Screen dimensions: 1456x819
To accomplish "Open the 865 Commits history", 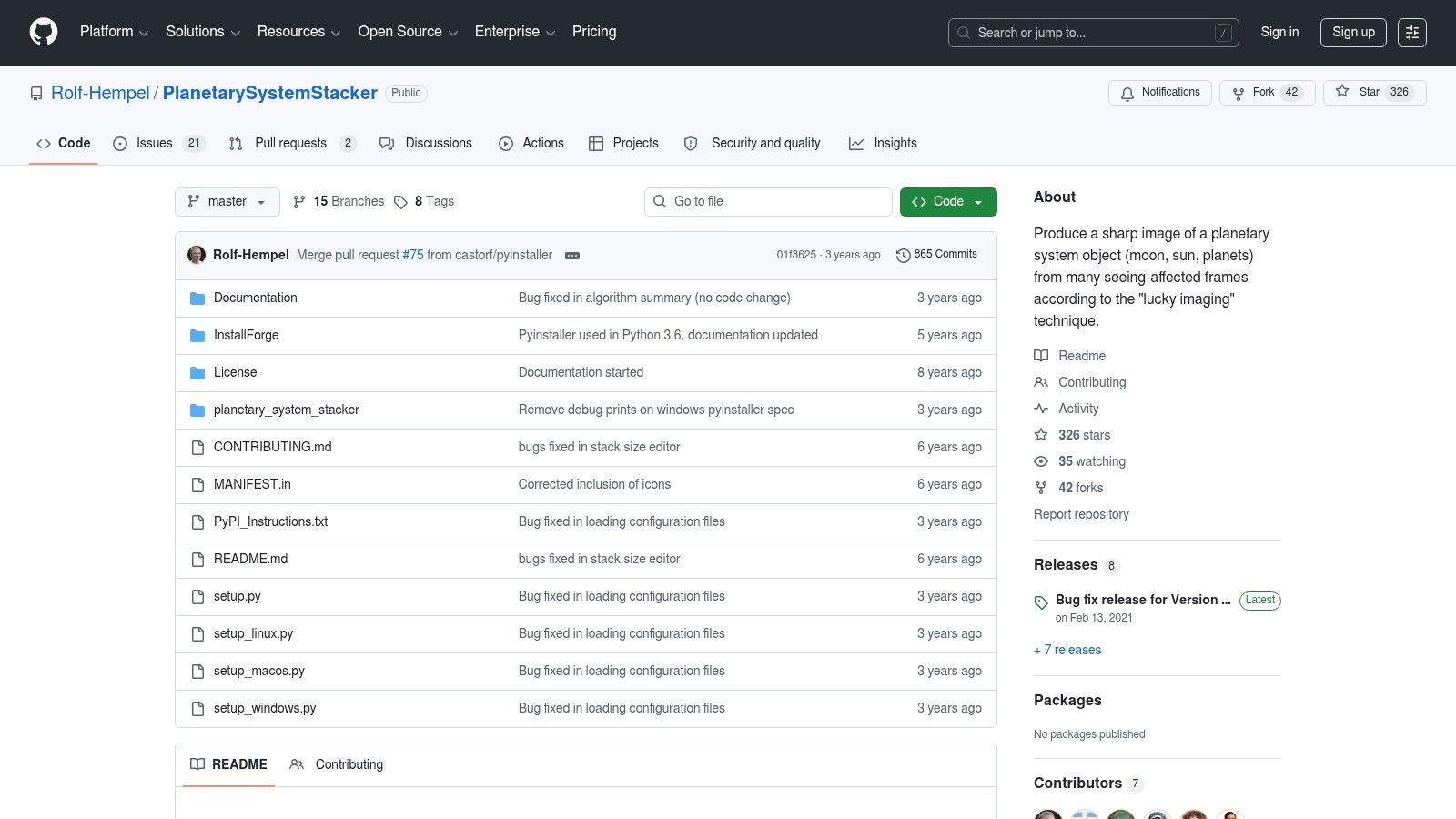I will pos(936,255).
